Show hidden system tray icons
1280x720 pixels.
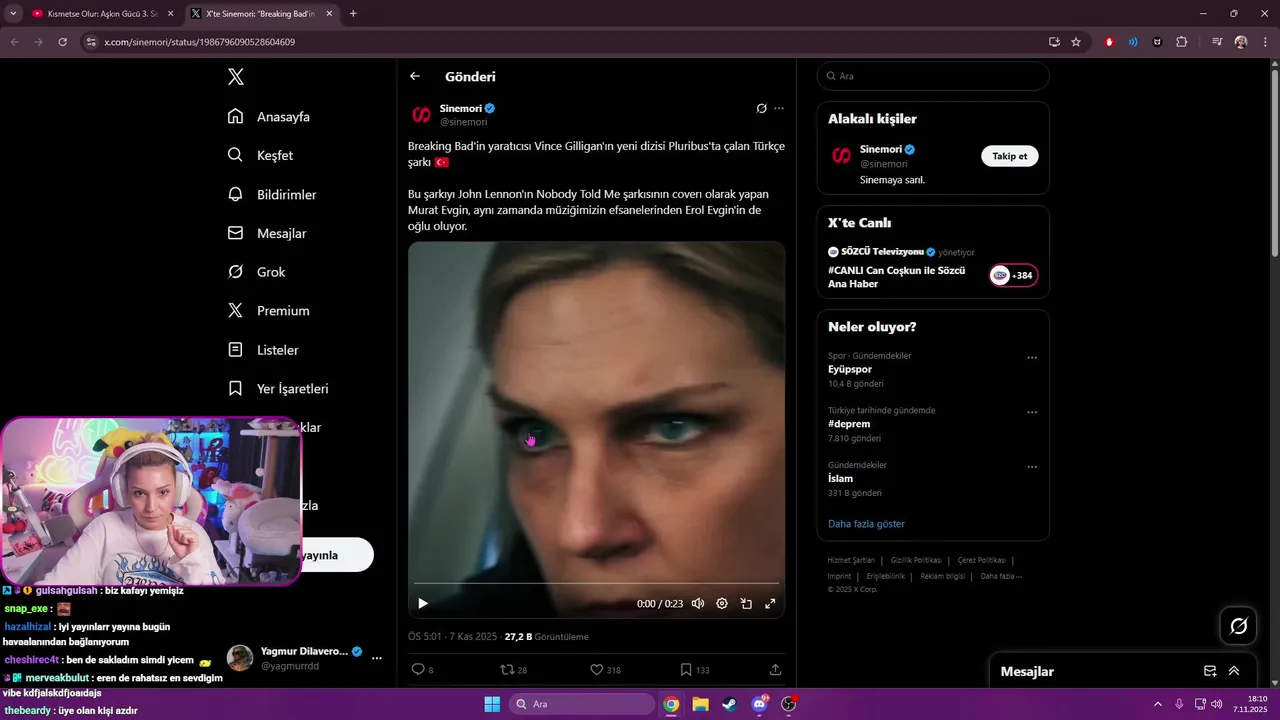click(x=1158, y=704)
